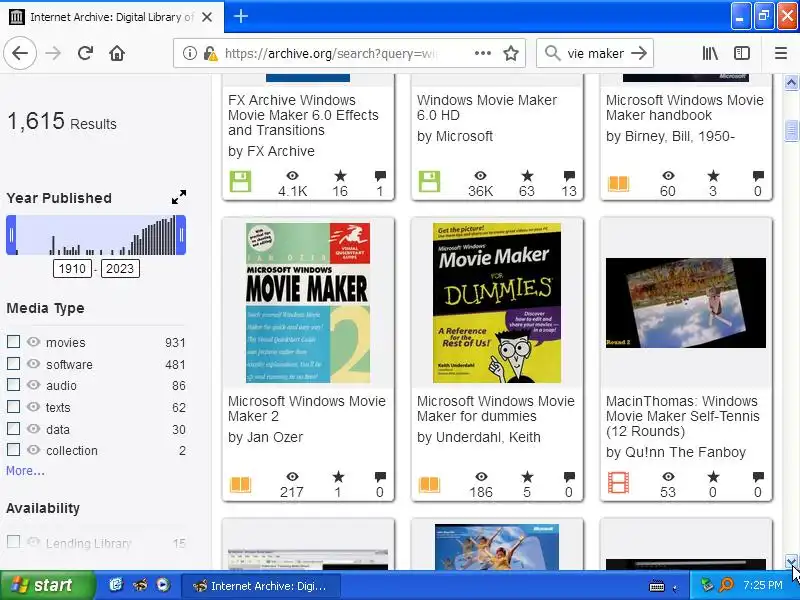Click the forward navigation arrow
Image resolution: width=800 pixels, height=600 pixels.
[53, 53]
